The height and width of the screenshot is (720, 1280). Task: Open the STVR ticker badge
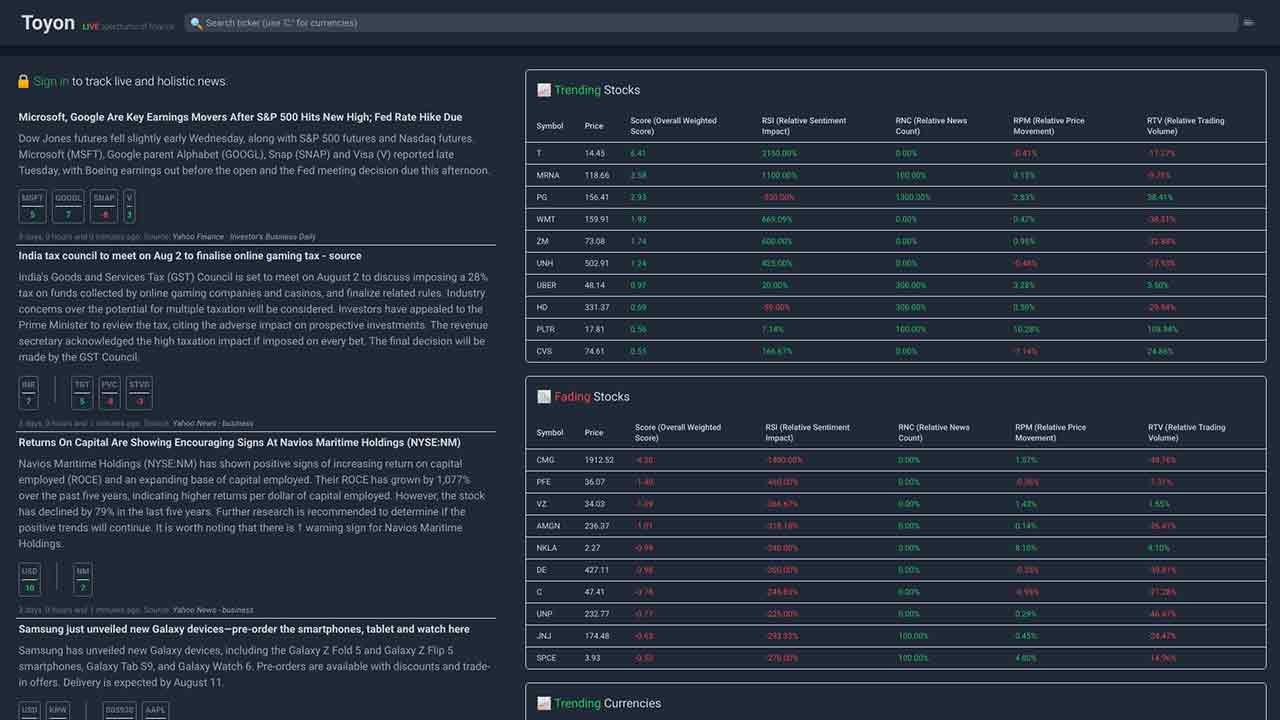(x=139, y=393)
